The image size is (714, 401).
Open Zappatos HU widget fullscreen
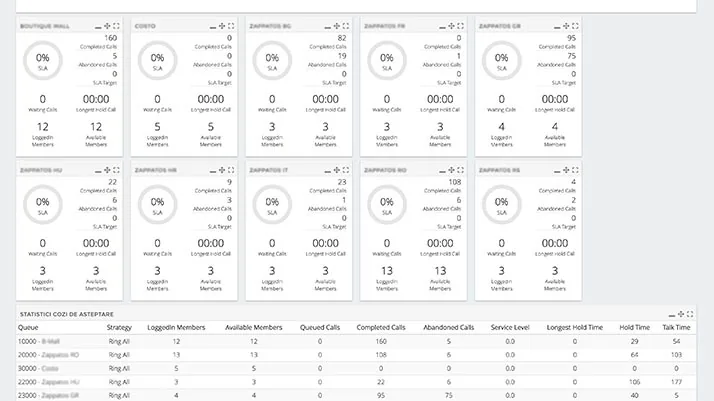click(117, 170)
